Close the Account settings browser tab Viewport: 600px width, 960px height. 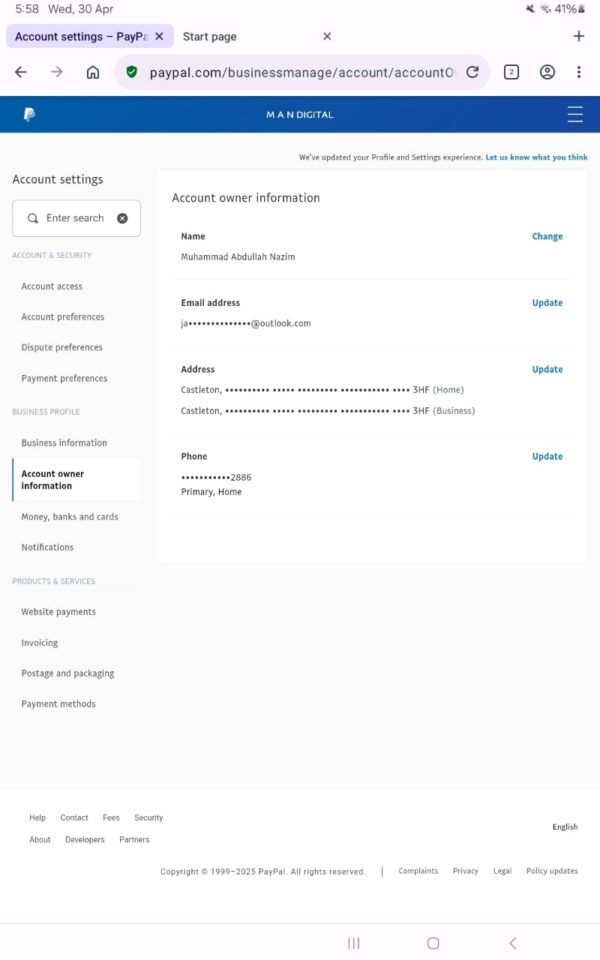(159, 36)
